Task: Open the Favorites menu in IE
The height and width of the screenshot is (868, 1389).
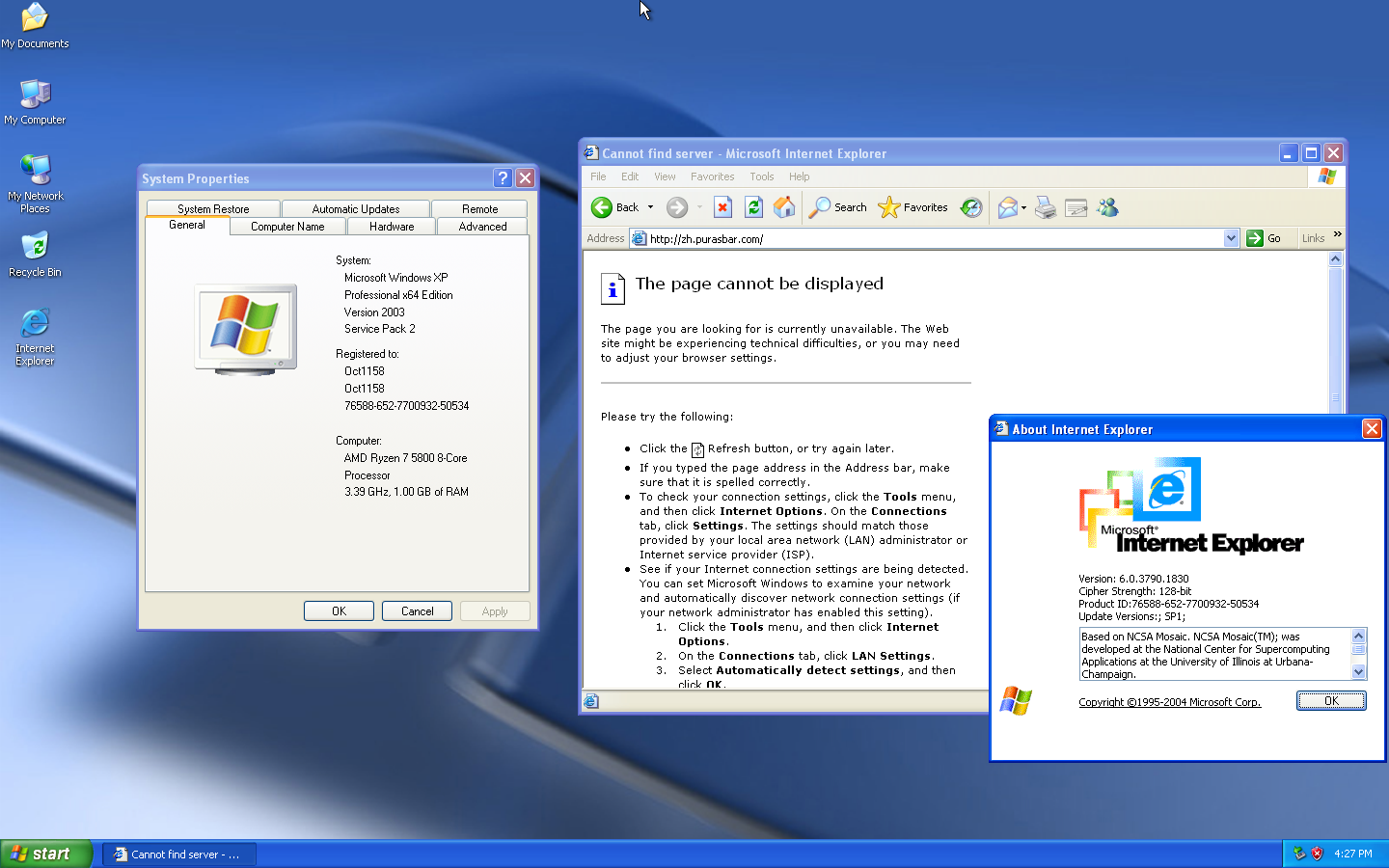Action: [712, 176]
